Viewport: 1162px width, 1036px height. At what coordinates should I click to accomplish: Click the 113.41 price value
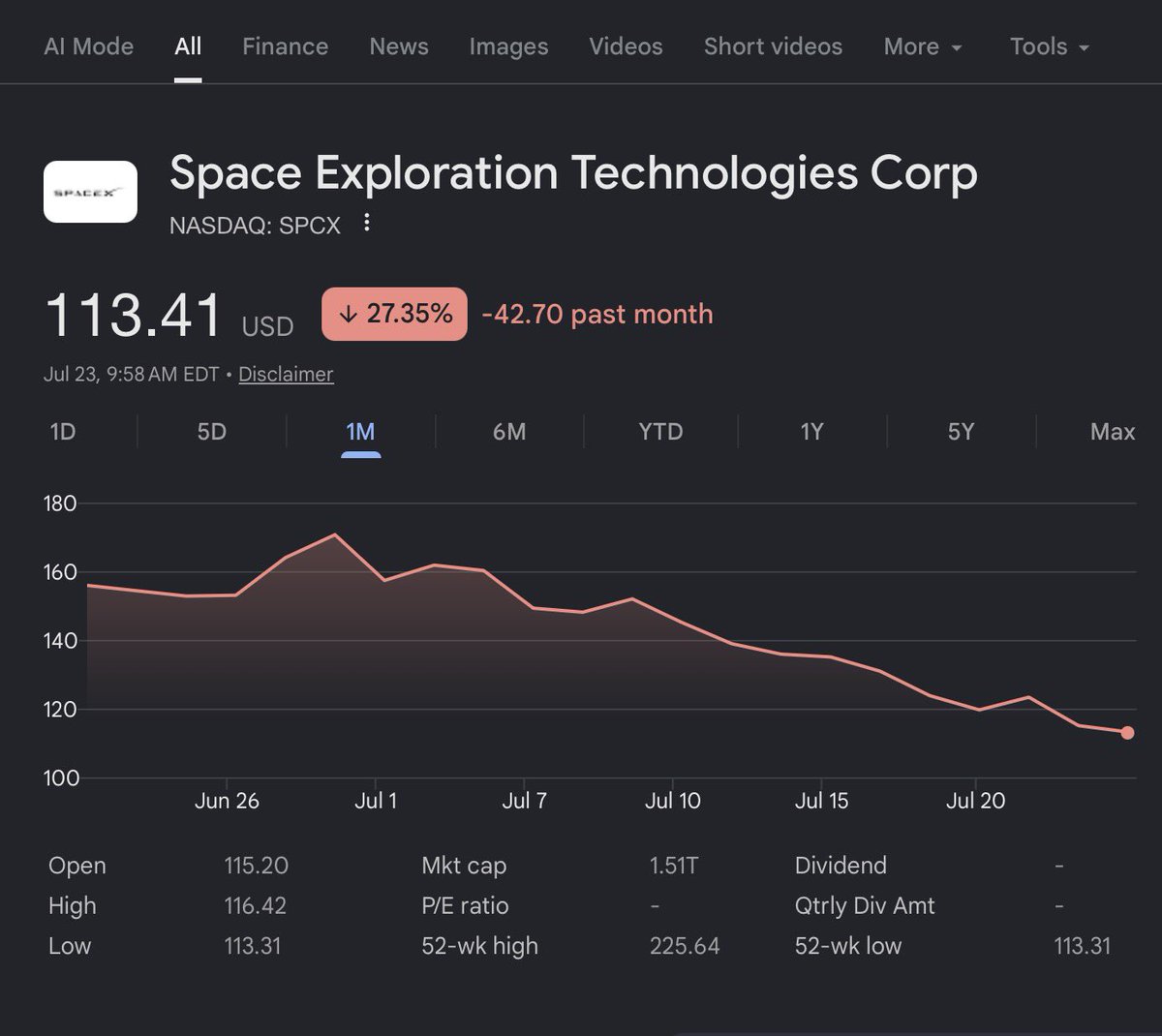click(134, 316)
